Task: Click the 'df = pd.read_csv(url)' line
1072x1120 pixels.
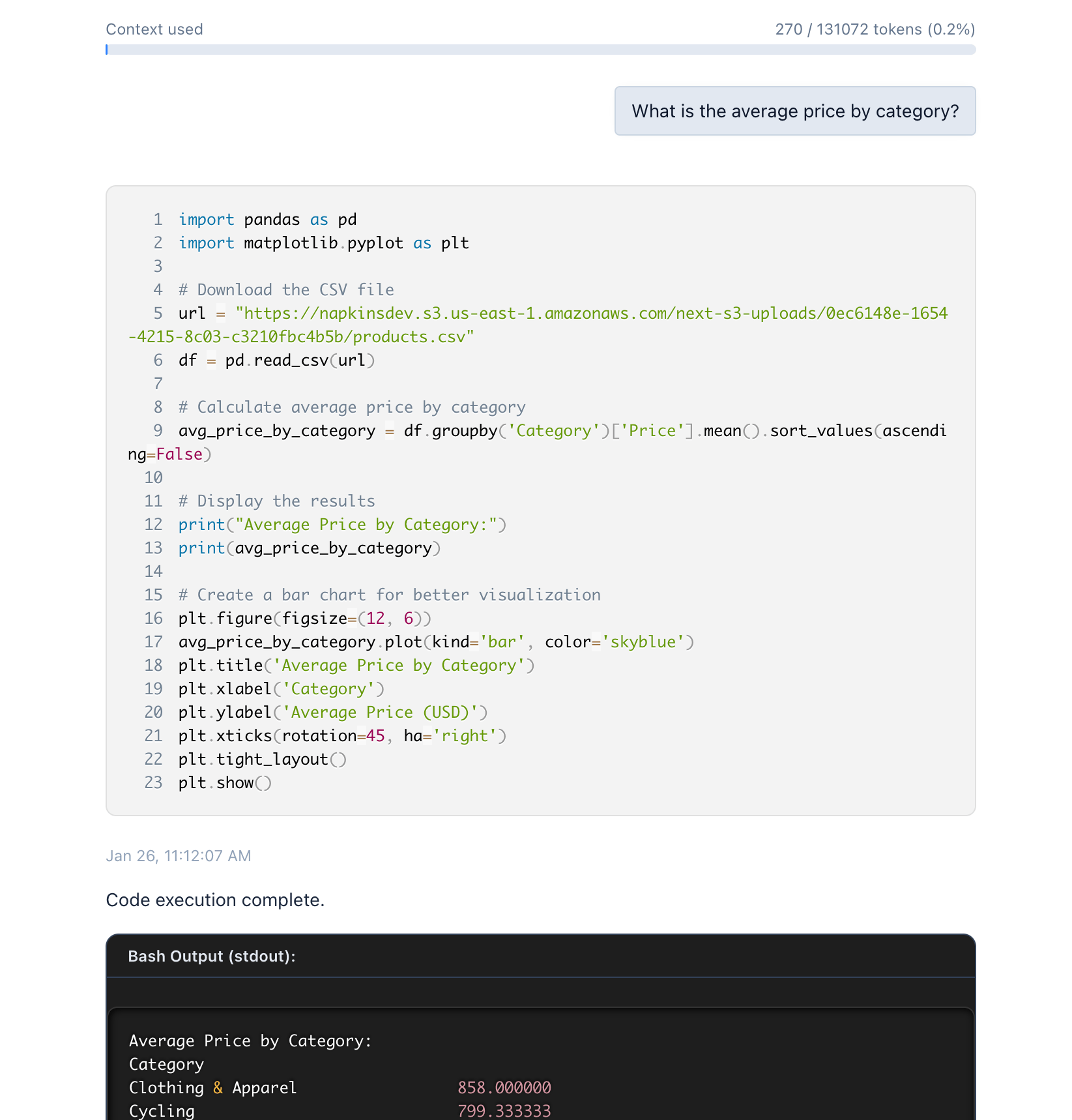Action: coord(277,361)
